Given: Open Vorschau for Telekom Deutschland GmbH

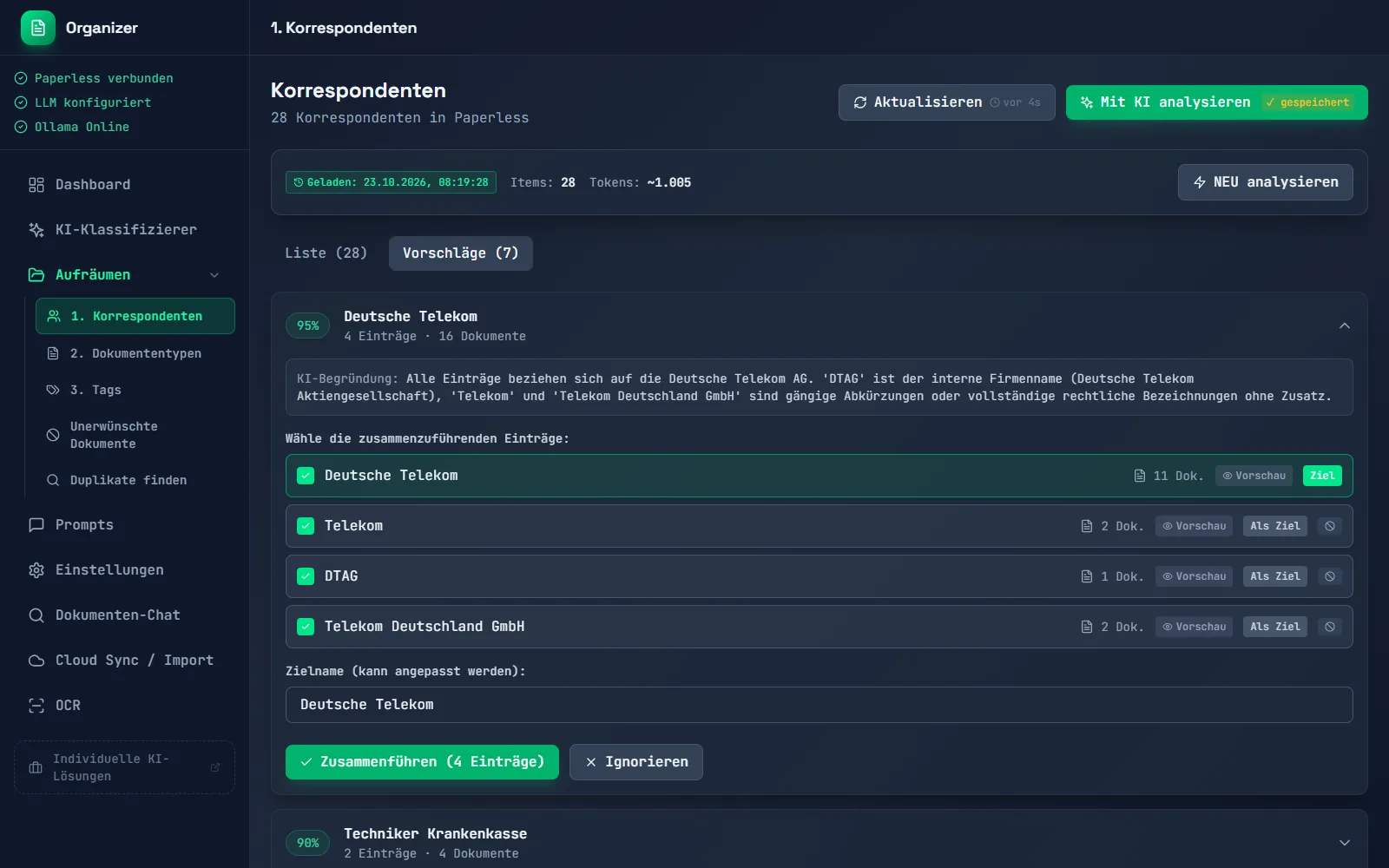Looking at the screenshot, I should pos(1194,627).
